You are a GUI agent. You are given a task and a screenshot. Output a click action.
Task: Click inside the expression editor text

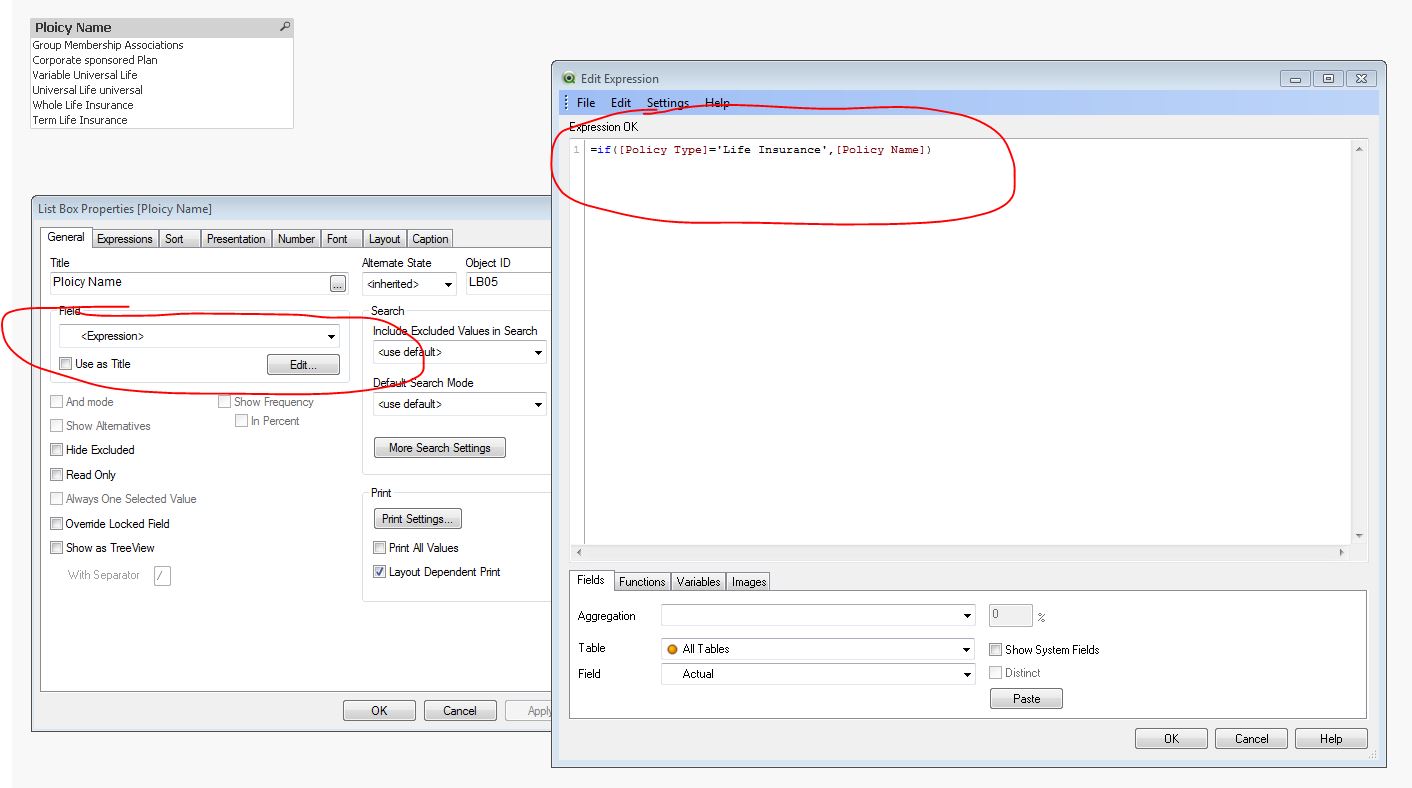tap(761, 150)
